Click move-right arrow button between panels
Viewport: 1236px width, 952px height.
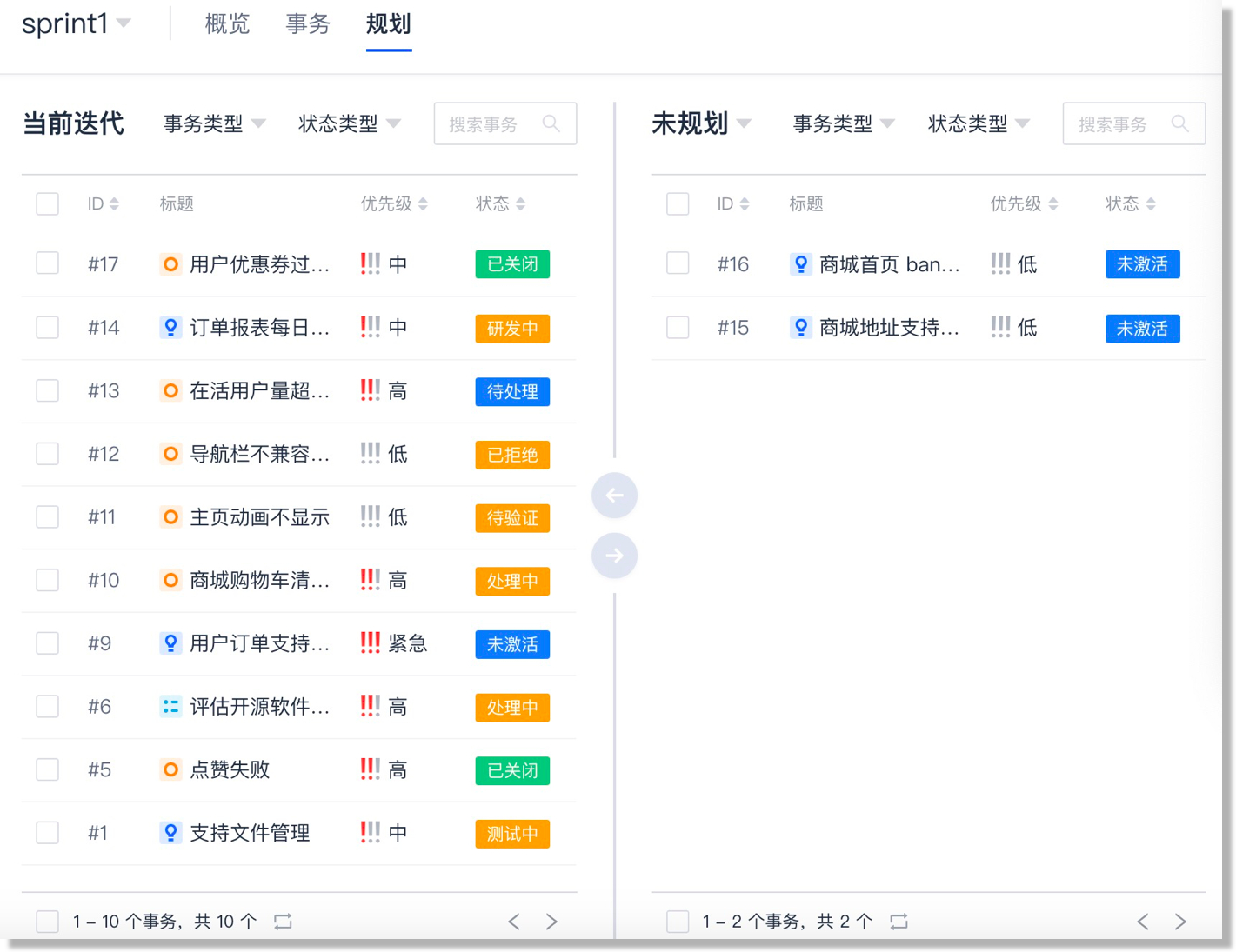pos(614,556)
